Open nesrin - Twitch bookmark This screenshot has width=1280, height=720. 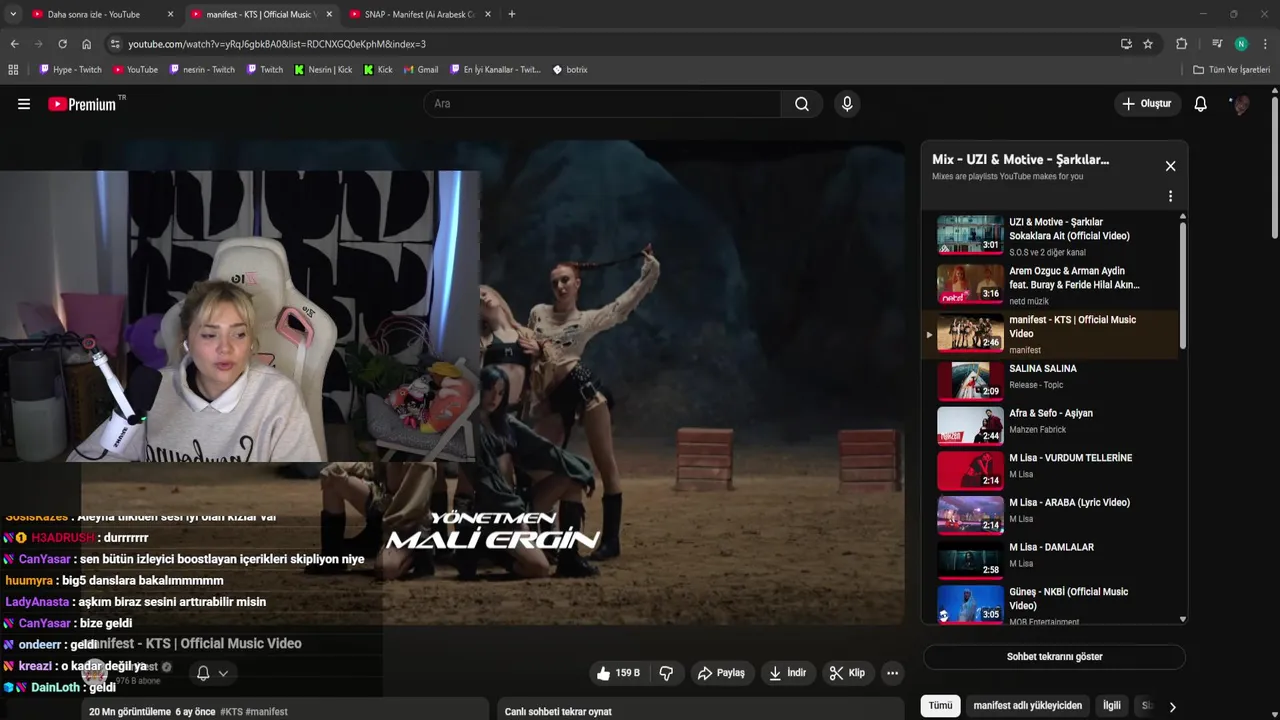pyautogui.click(x=202, y=70)
